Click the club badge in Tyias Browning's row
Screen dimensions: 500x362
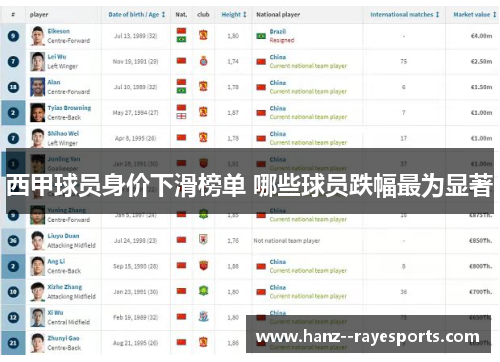203,112
